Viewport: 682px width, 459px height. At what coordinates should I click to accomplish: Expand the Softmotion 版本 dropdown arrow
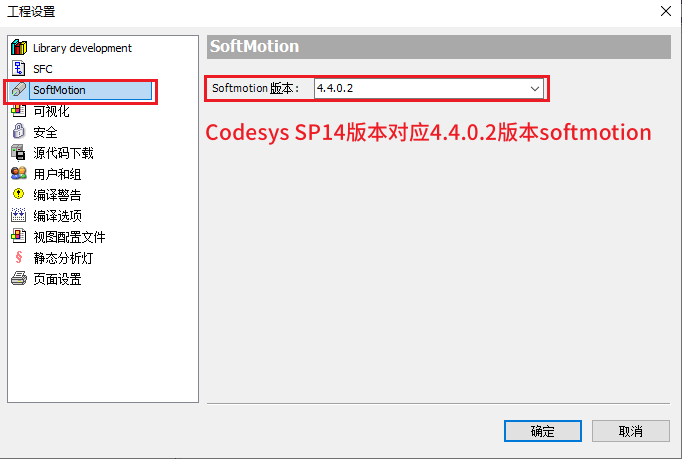coord(535,89)
